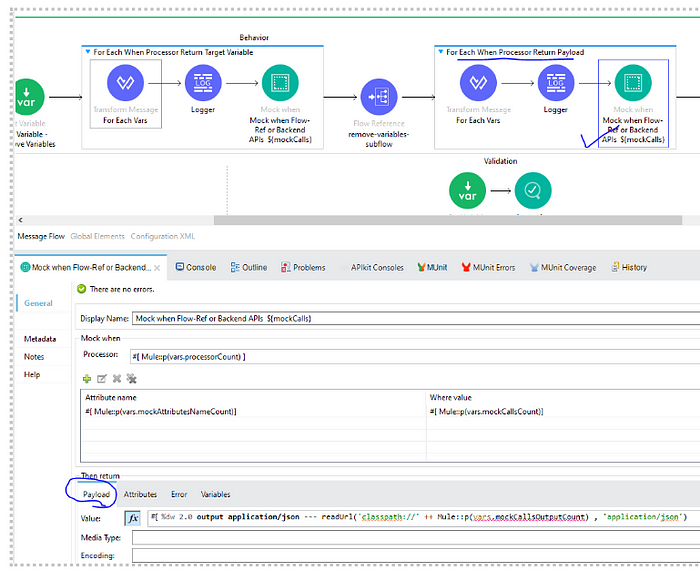Open the Payload tab under Then return
Image resolution: width=700 pixels, height=583 pixels.
coord(96,494)
